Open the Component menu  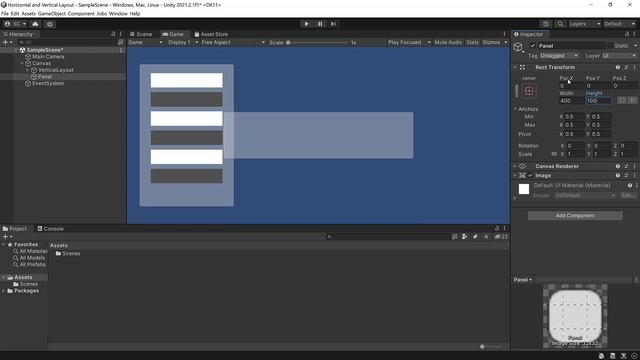coord(81,13)
